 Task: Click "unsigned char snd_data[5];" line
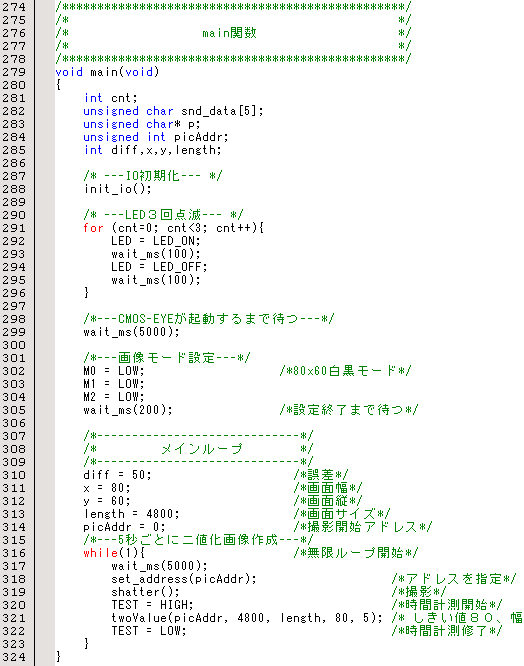click(x=173, y=111)
